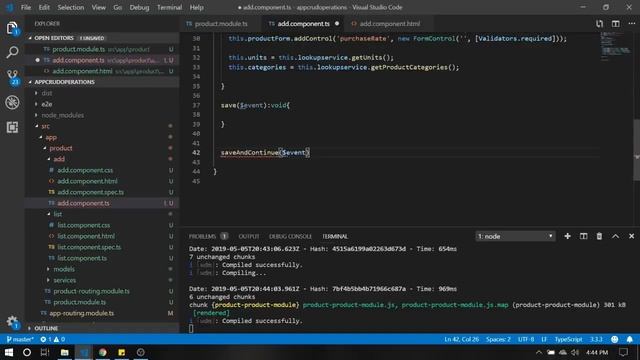Open the Explorer view in activity bar

(12, 28)
